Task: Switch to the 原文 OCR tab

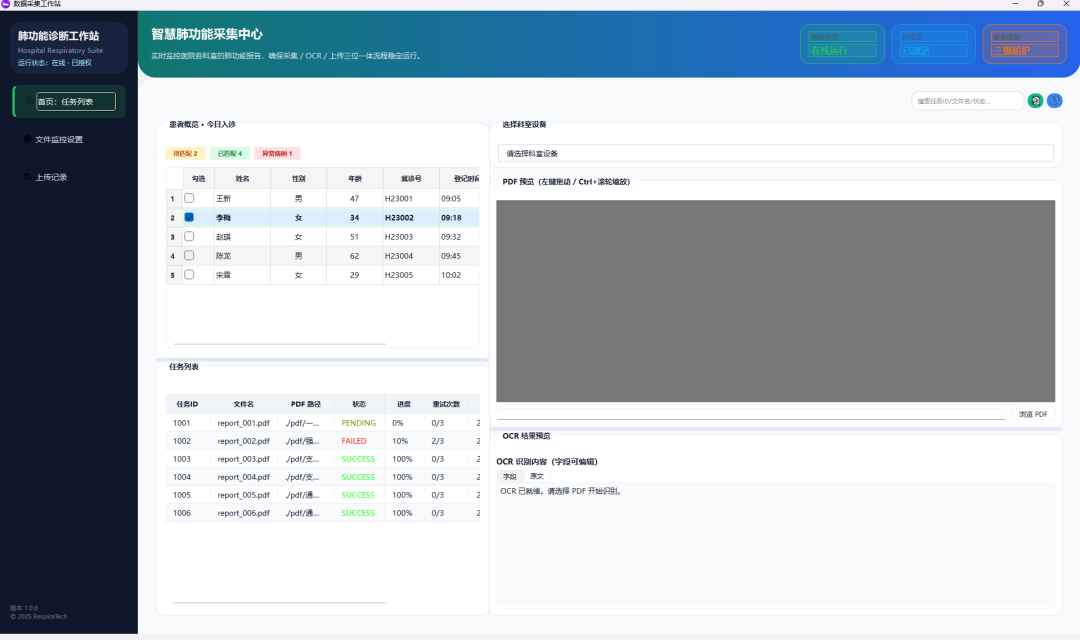Action: 537,476
